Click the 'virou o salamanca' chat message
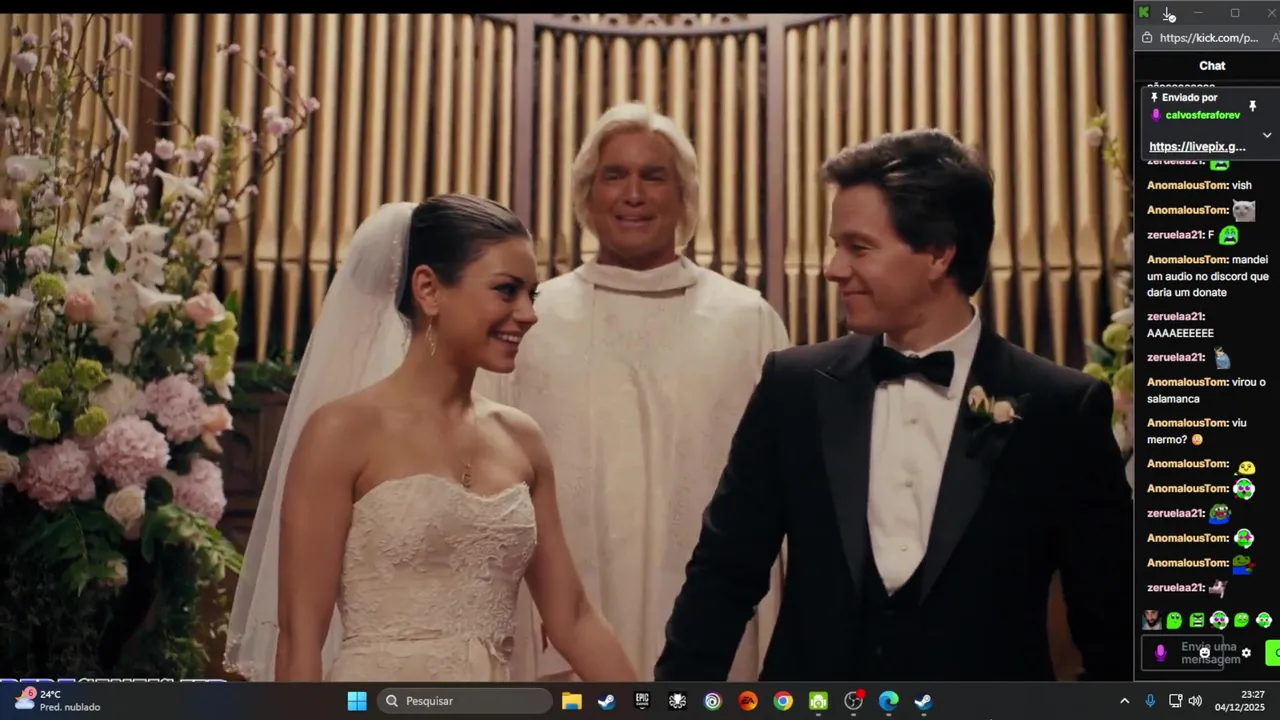The image size is (1280, 720). click(x=1206, y=390)
